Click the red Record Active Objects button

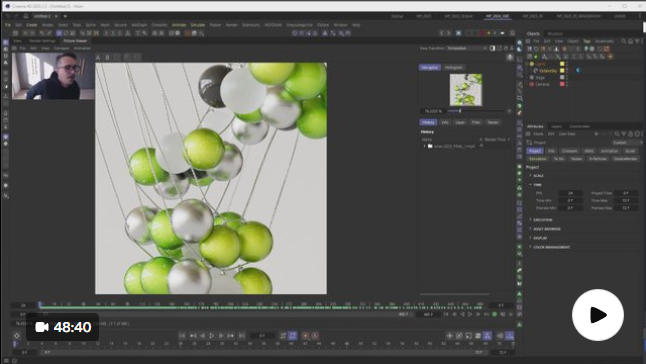click(x=306, y=336)
